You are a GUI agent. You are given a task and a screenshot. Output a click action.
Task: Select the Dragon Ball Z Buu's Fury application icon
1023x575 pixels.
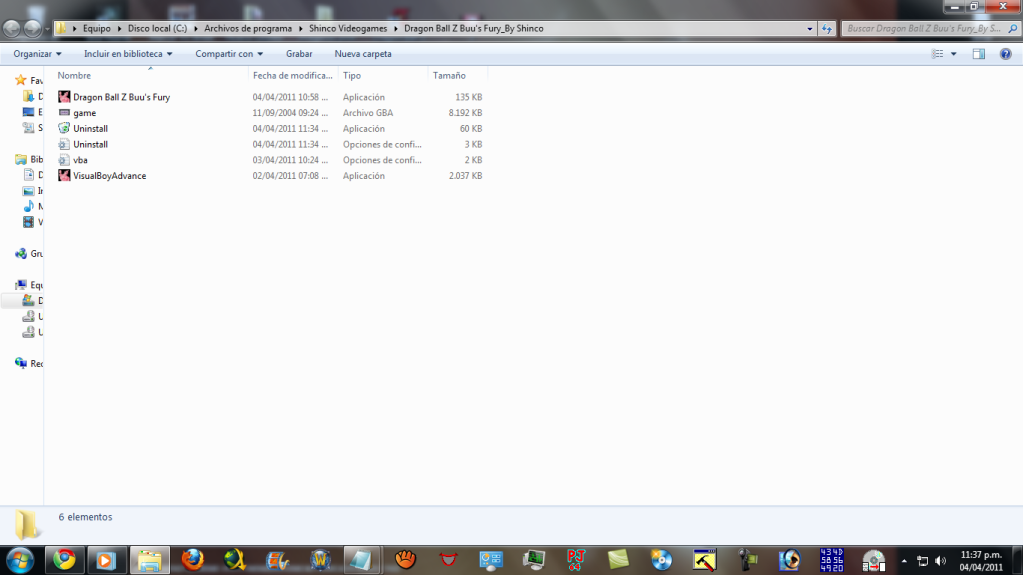[x=64, y=97]
